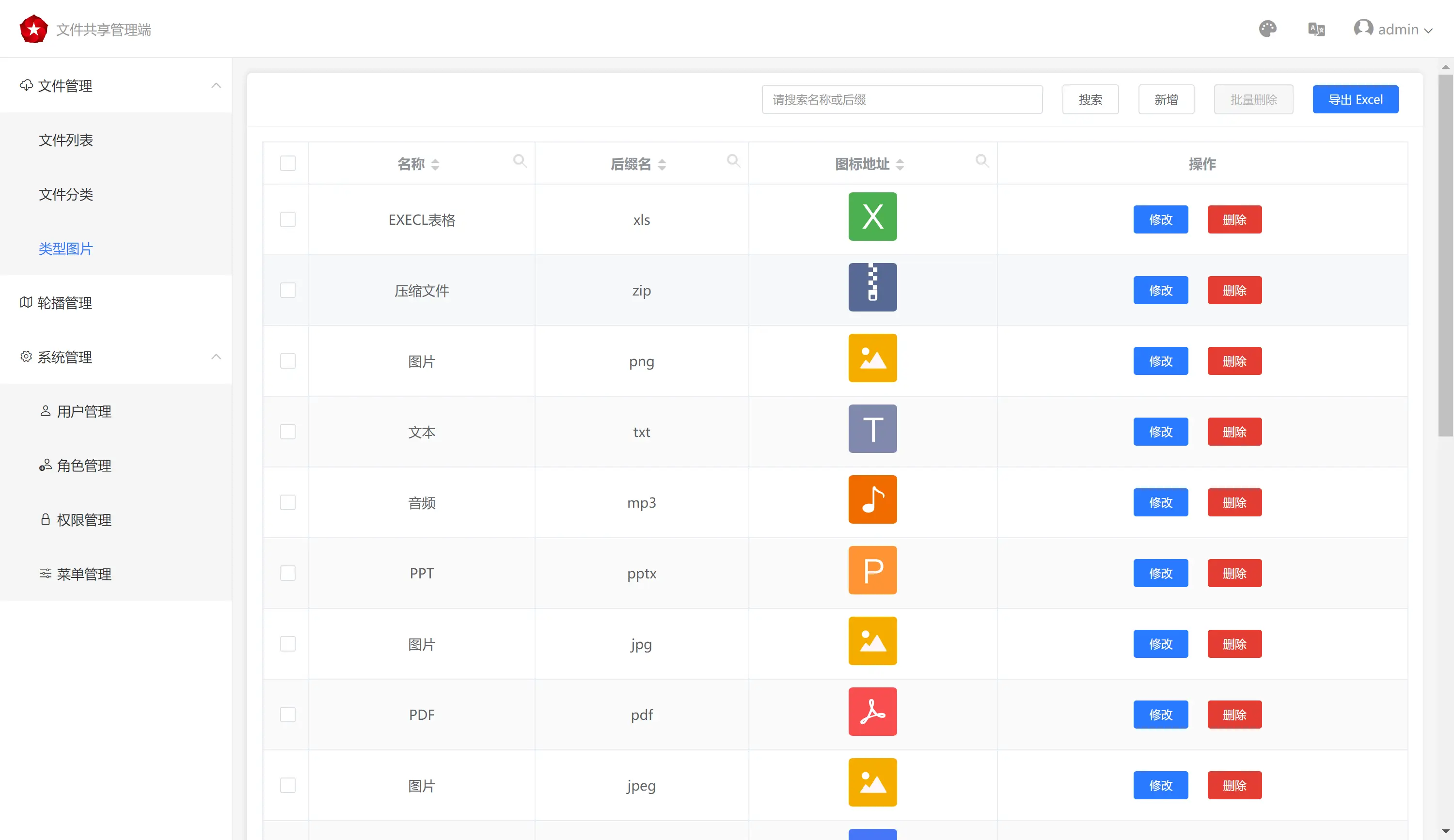Click the 搜索 button
1454x840 pixels.
1090,99
